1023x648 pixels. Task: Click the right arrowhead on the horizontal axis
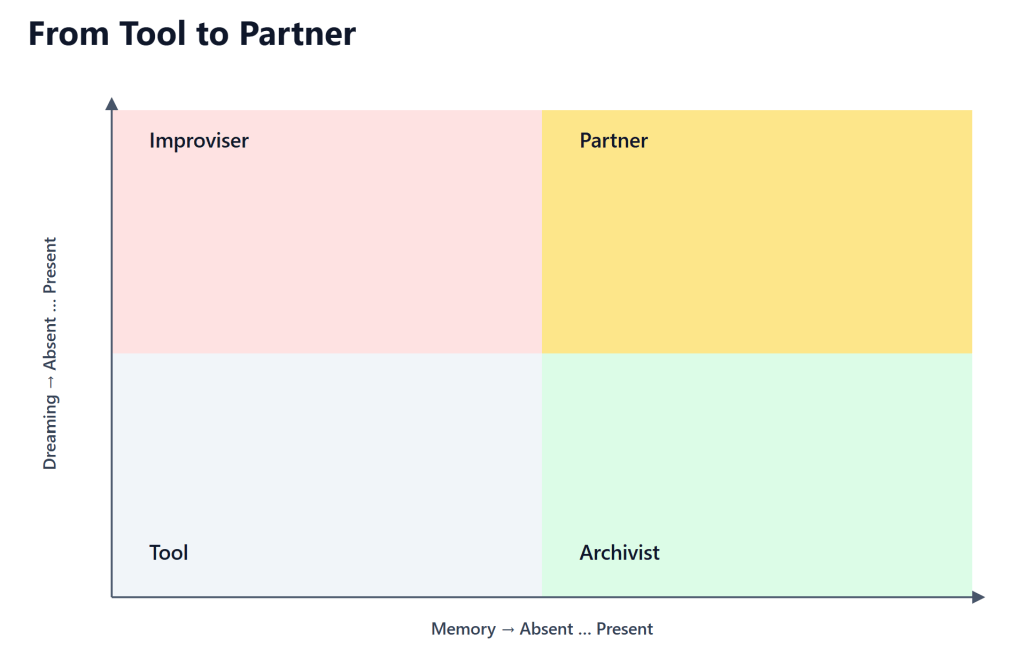[x=978, y=597]
